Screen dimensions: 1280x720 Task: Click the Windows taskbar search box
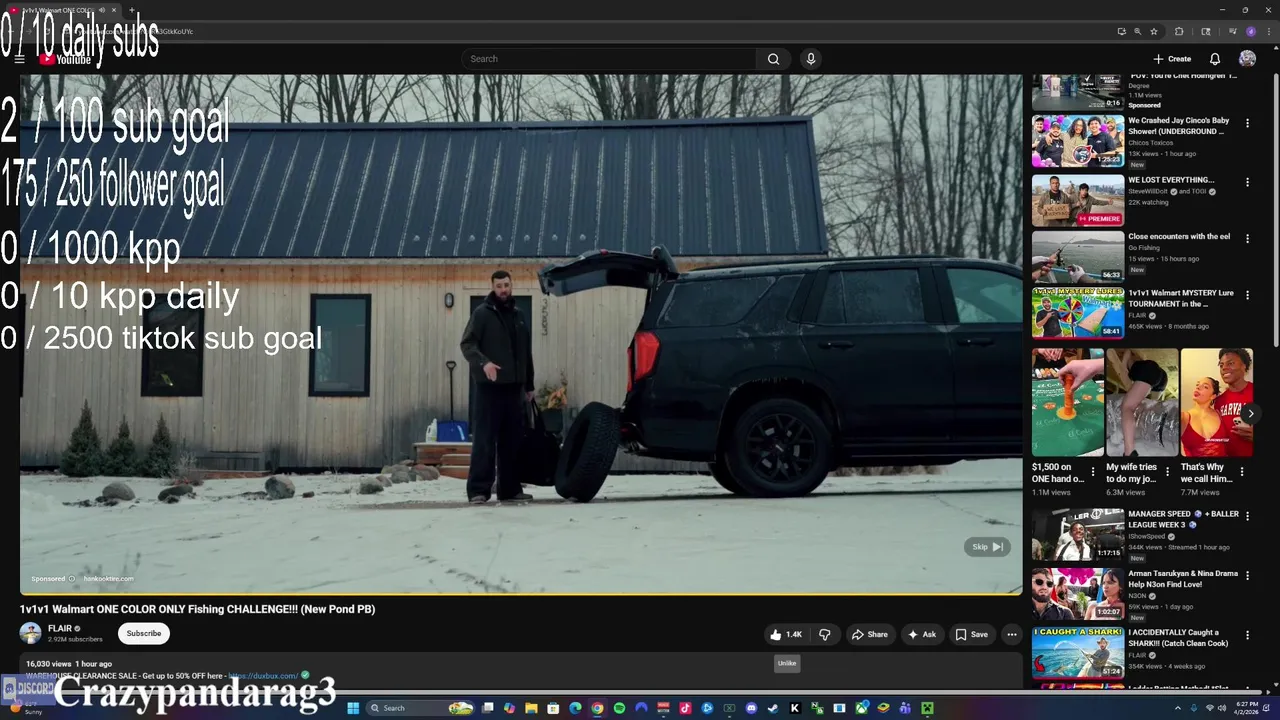(x=421, y=708)
